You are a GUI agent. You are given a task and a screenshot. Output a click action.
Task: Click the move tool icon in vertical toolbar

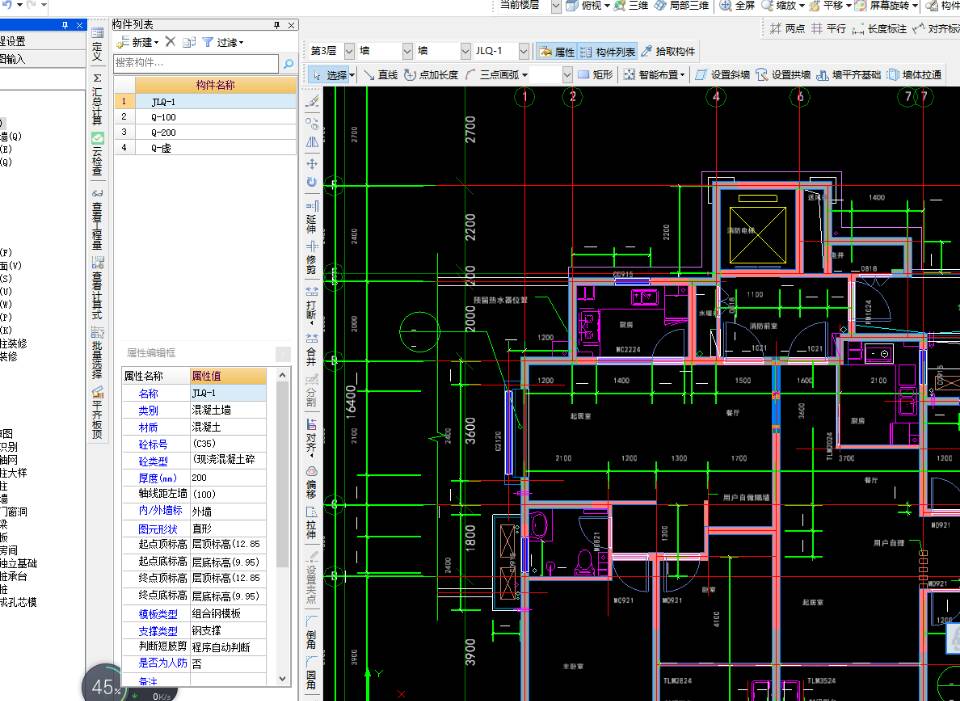click(312, 163)
